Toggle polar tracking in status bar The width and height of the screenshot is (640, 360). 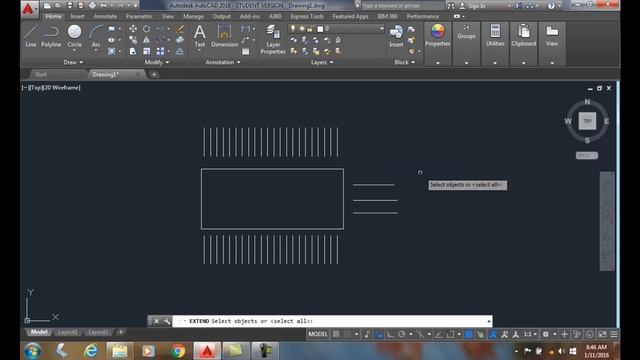[x=402, y=334]
